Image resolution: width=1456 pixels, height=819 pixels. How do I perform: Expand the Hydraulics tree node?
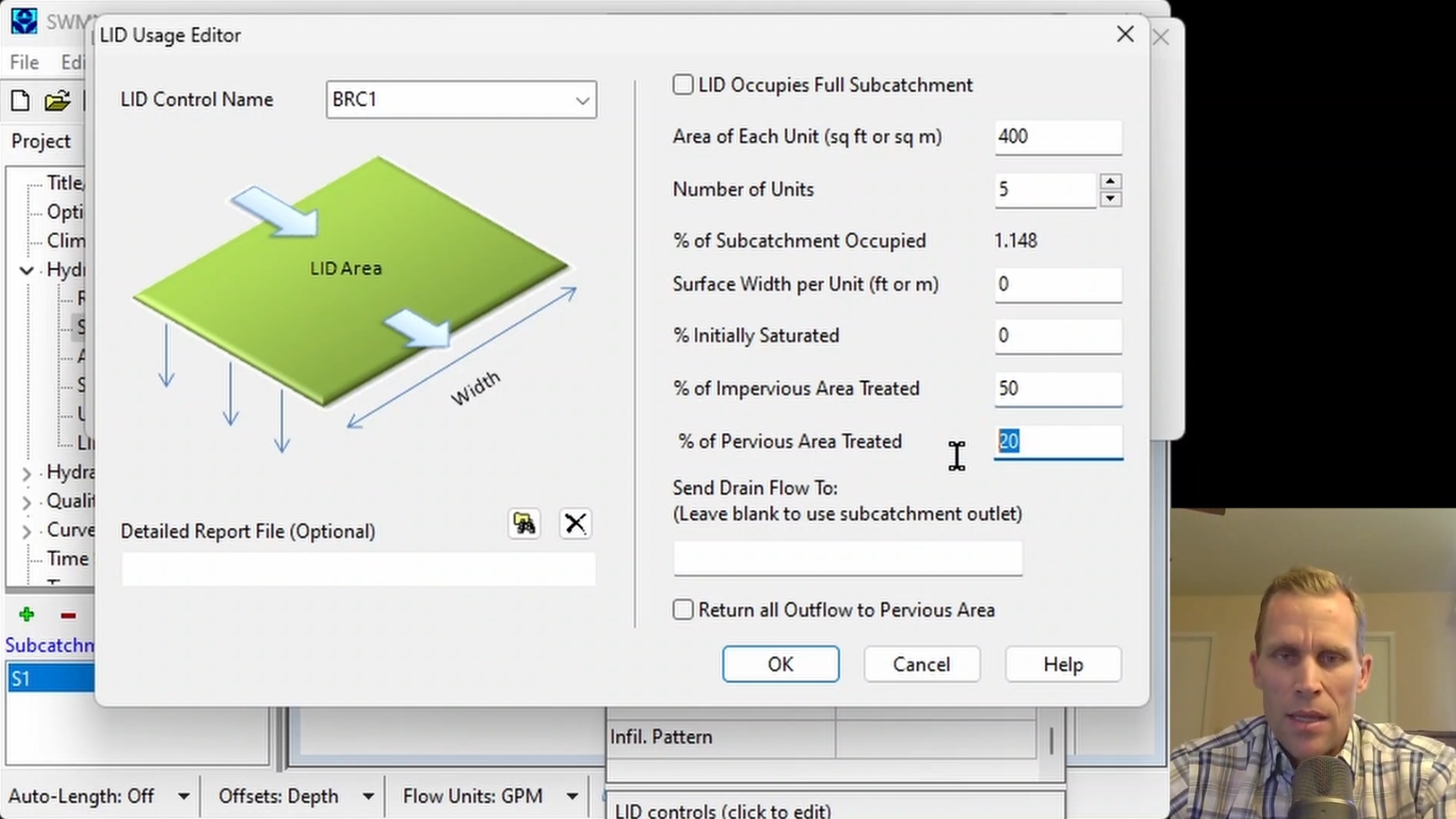coord(27,474)
